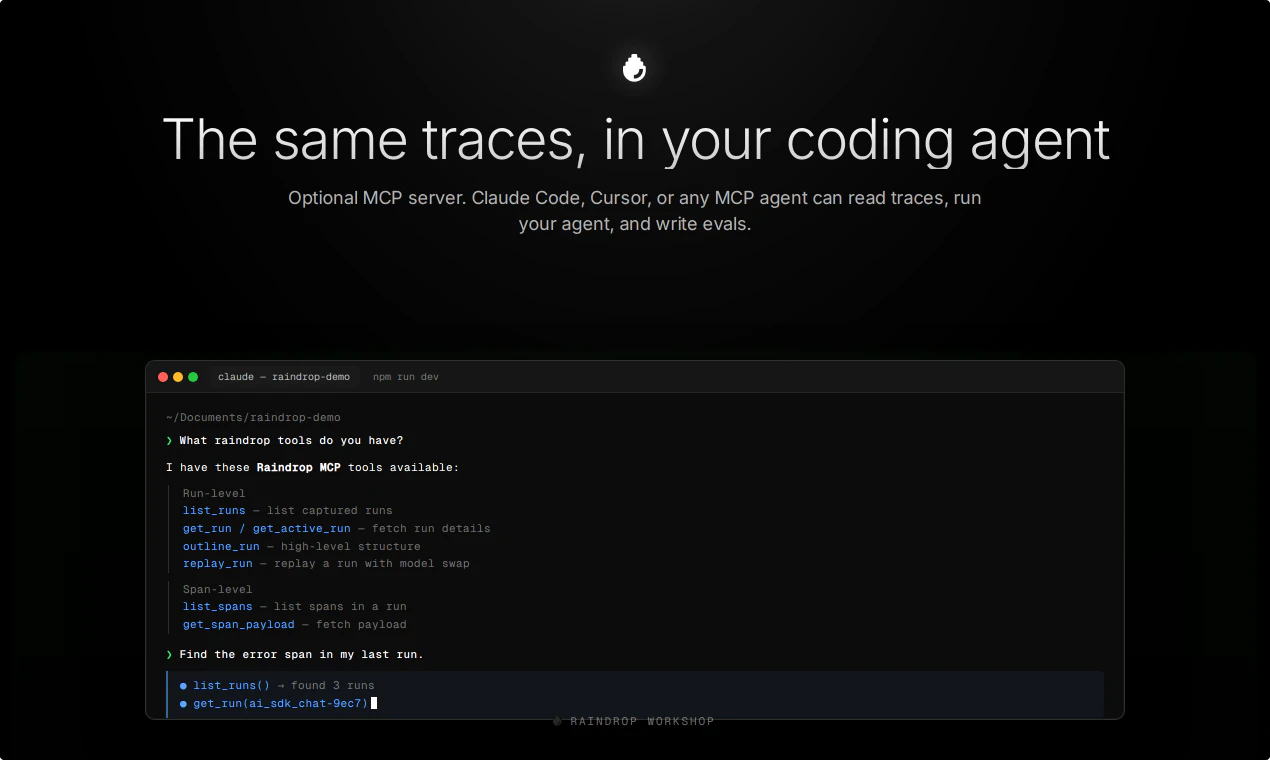Click the red close window dot
Image resolution: width=1270 pixels, height=760 pixels.
(x=163, y=377)
